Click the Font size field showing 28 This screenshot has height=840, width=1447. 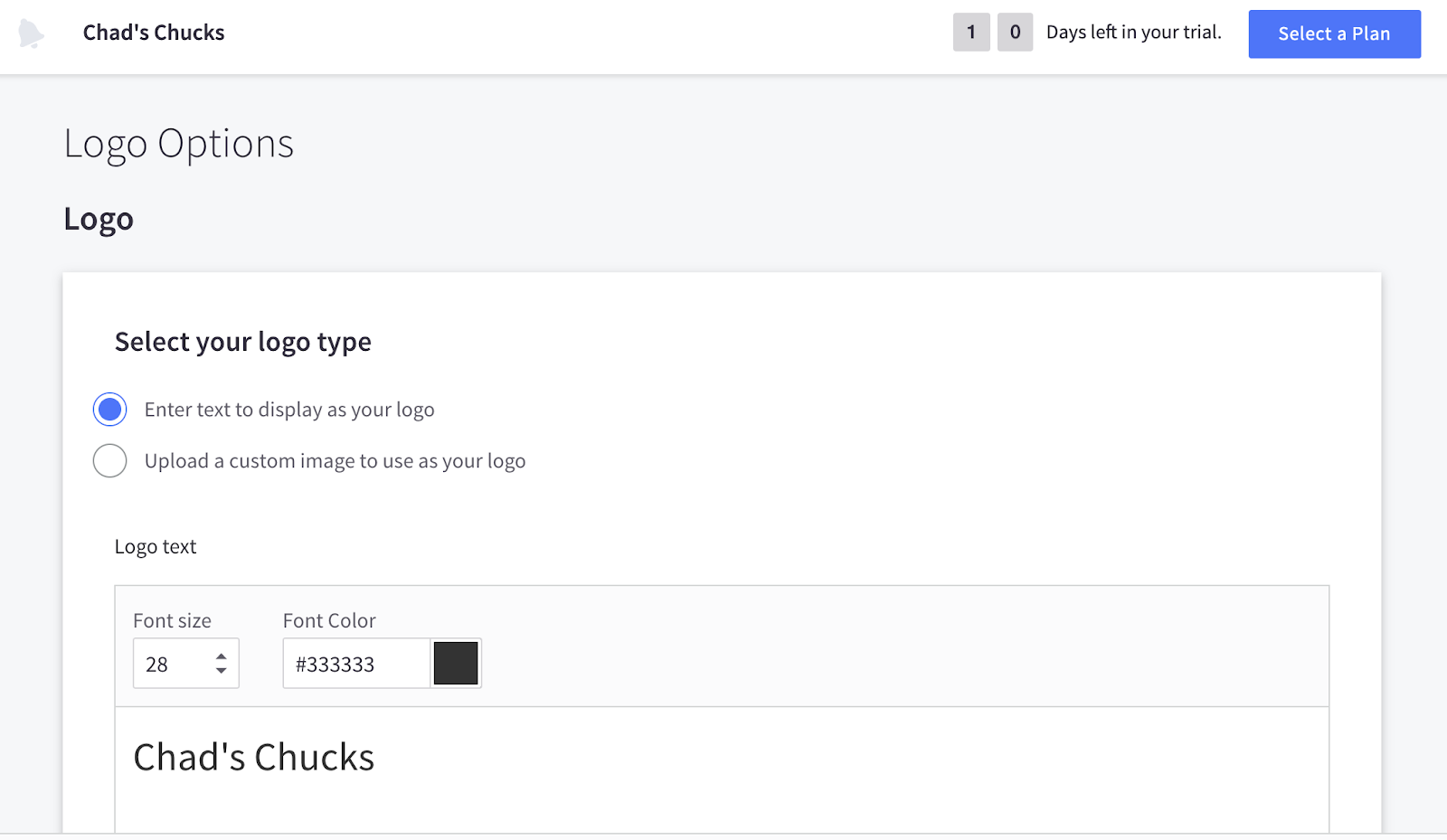185,664
